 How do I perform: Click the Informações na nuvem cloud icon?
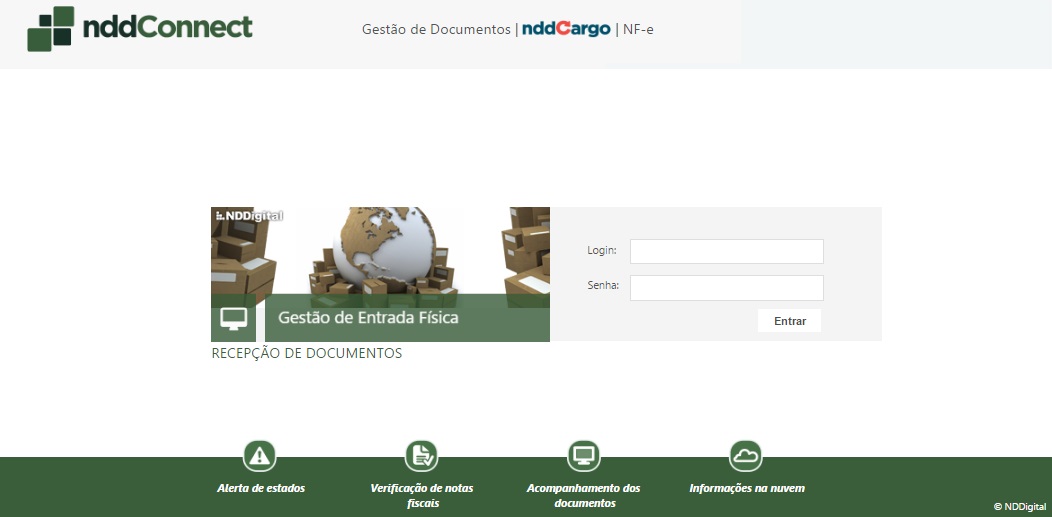click(745, 457)
